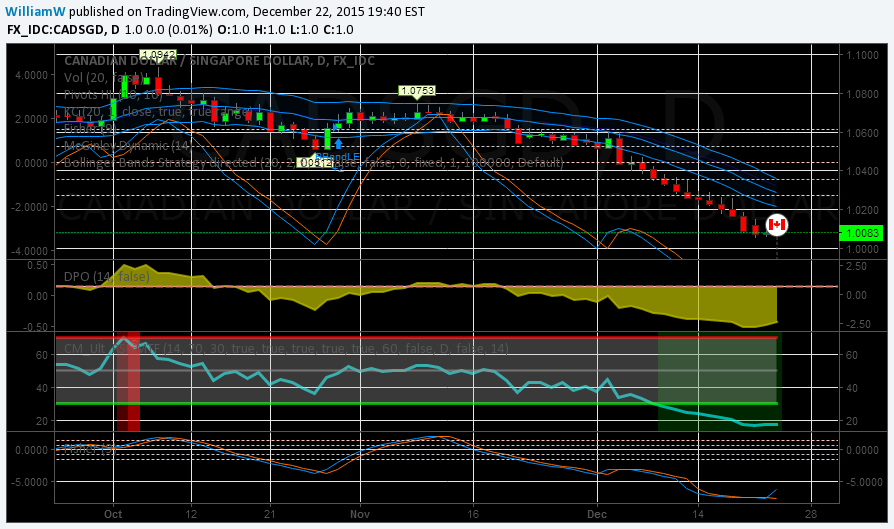This screenshot has height=529, width=894.
Task: Click the 2.0000 left scale label
Action: [x=30, y=119]
